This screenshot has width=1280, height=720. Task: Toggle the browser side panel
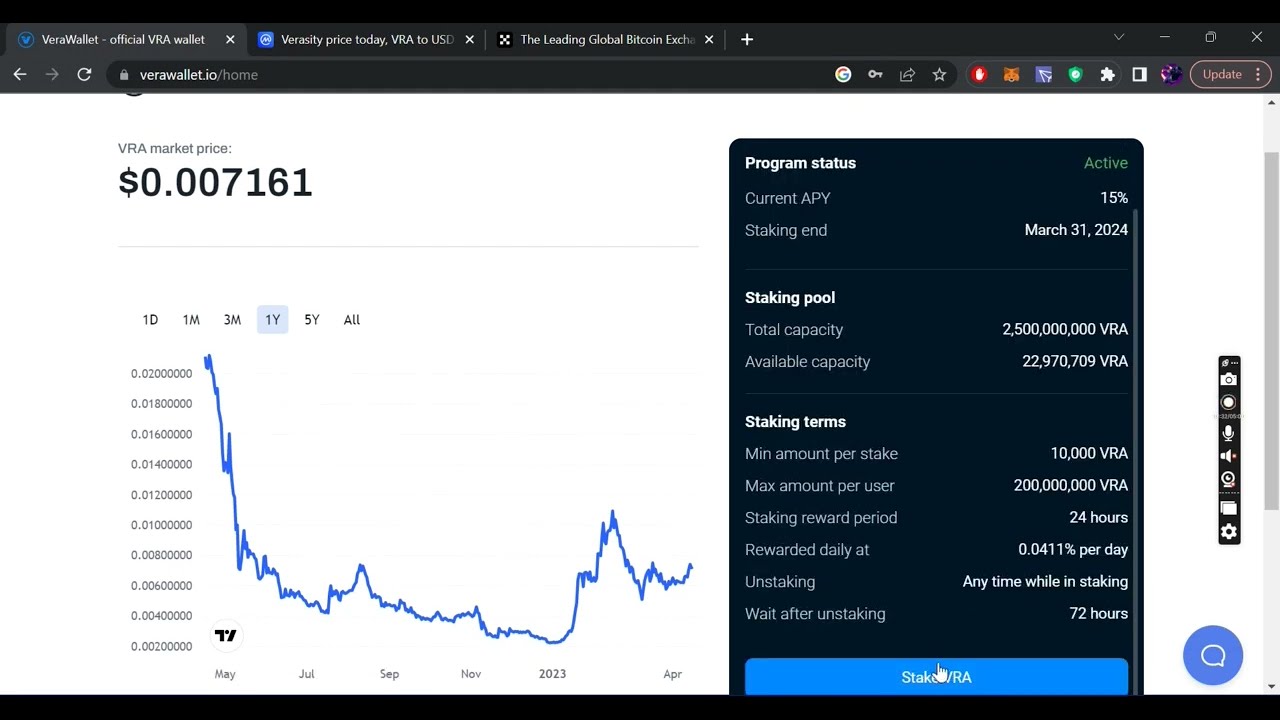(1139, 74)
